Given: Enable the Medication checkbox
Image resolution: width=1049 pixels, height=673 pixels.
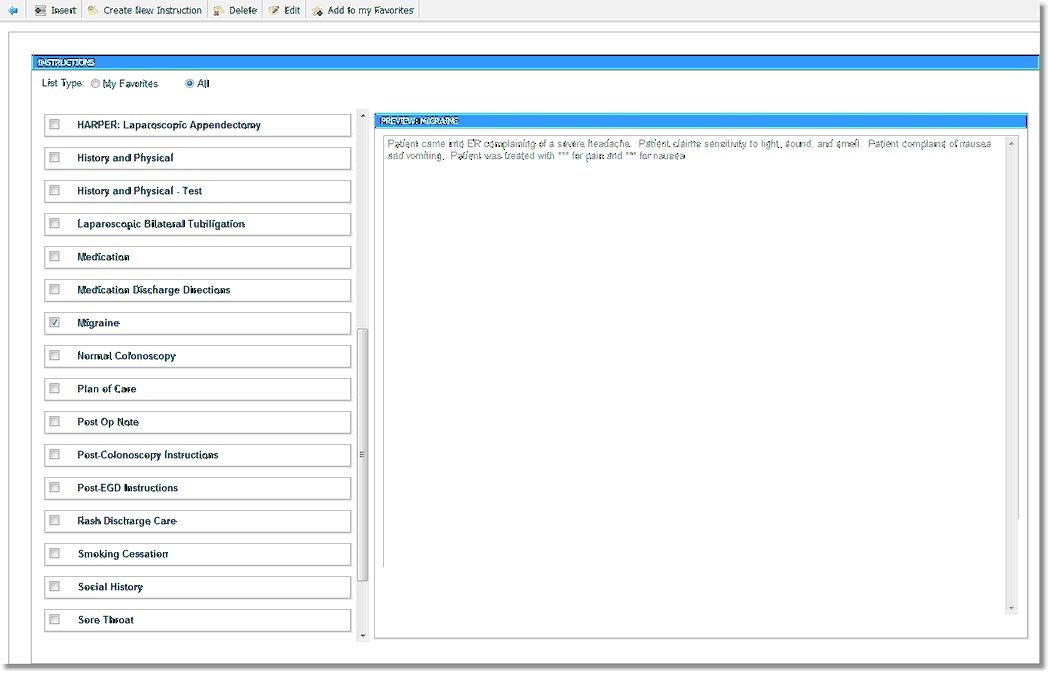Looking at the screenshot, I should pyautogui.click(x=55, y=256).
